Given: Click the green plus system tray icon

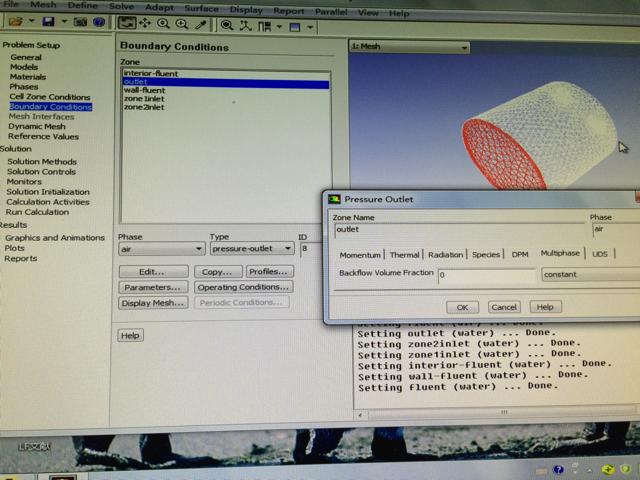Looking at the screenshot, I should (x=607, y=469).
